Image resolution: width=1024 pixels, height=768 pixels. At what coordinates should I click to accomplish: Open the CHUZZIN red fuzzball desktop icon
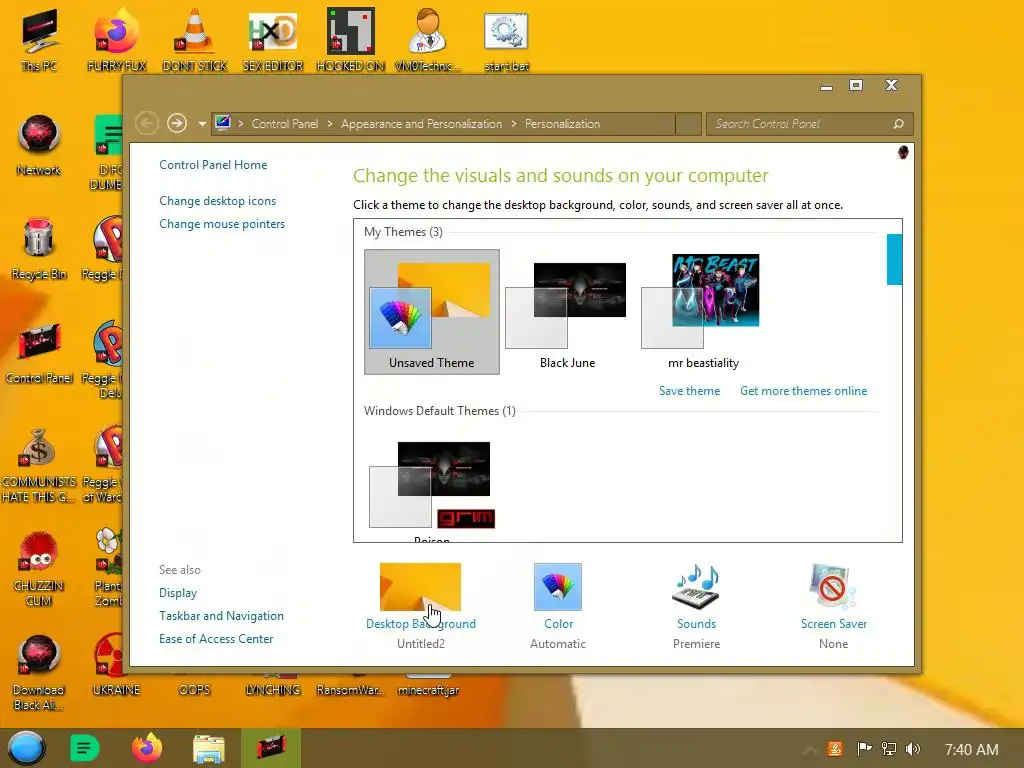click(39, 568)
